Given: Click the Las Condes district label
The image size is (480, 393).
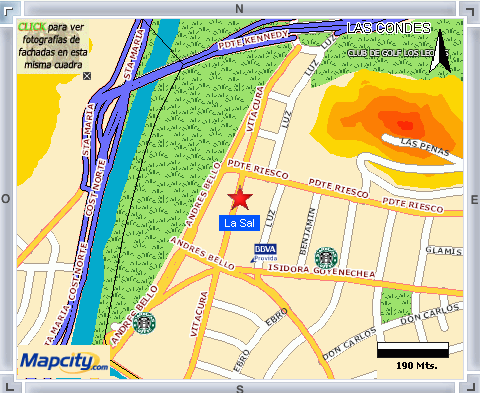Looking at the screenshot, I should [389, 28].
